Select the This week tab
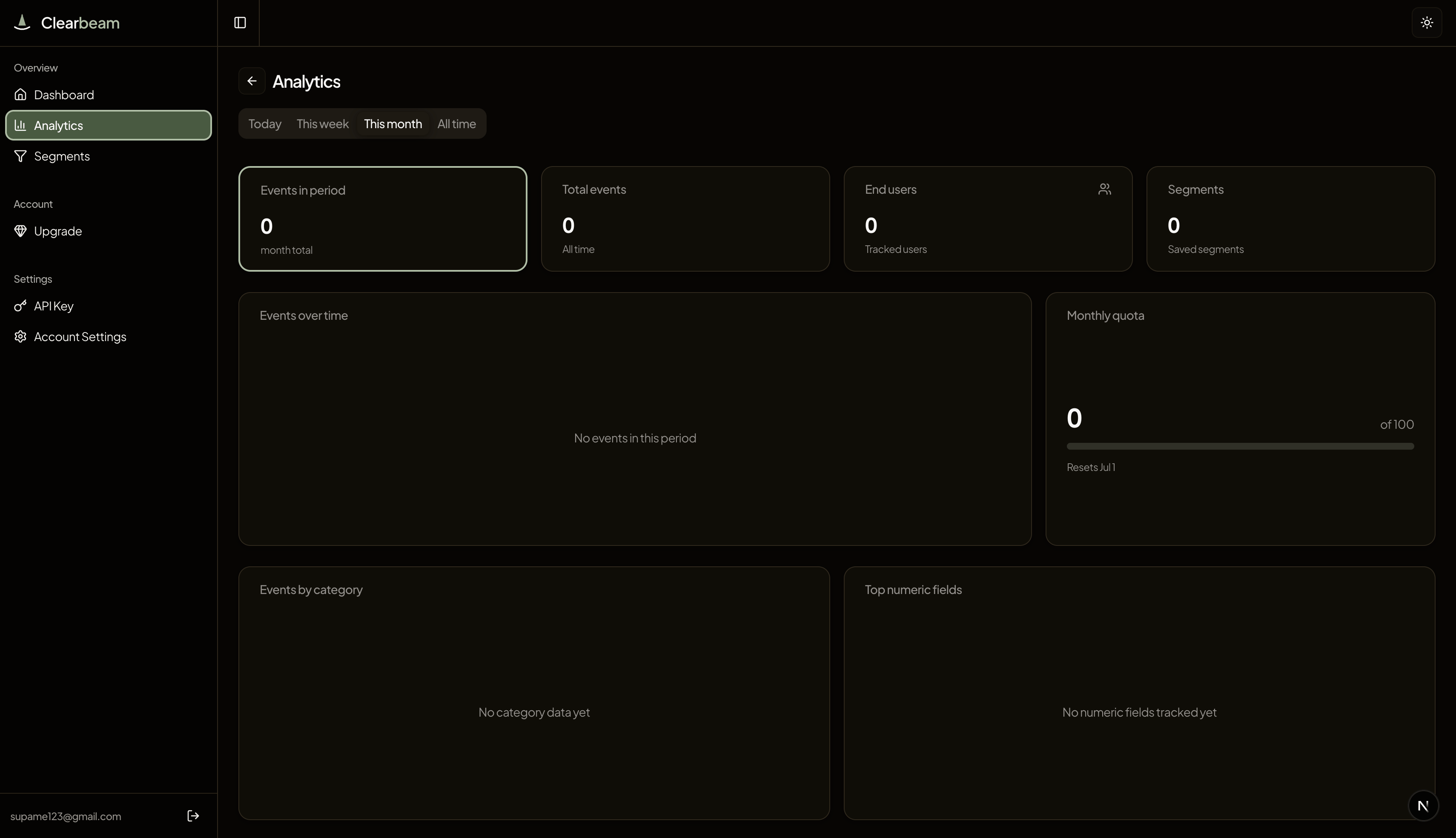The image size is (1456, 838). tap(323, 124)
